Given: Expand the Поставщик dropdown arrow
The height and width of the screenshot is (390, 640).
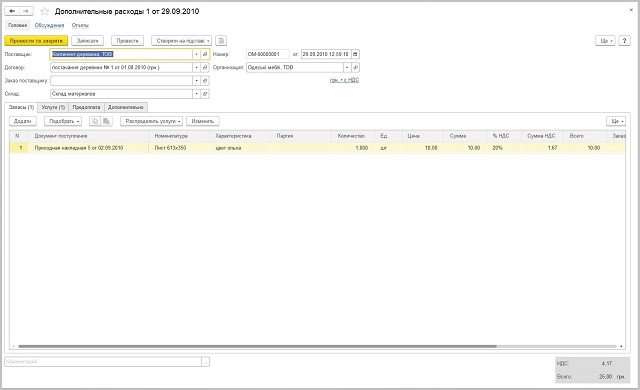Looking at the screenshot, I should [196, 54].
